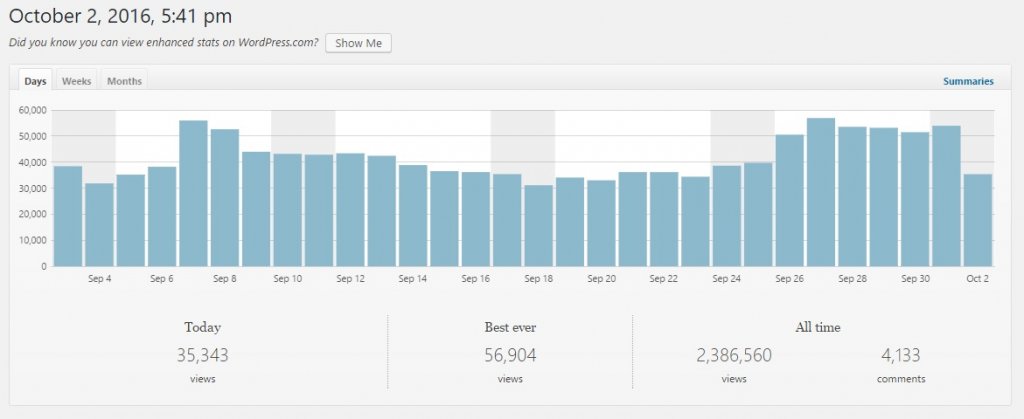Click the All time heading

click(818, 328)
